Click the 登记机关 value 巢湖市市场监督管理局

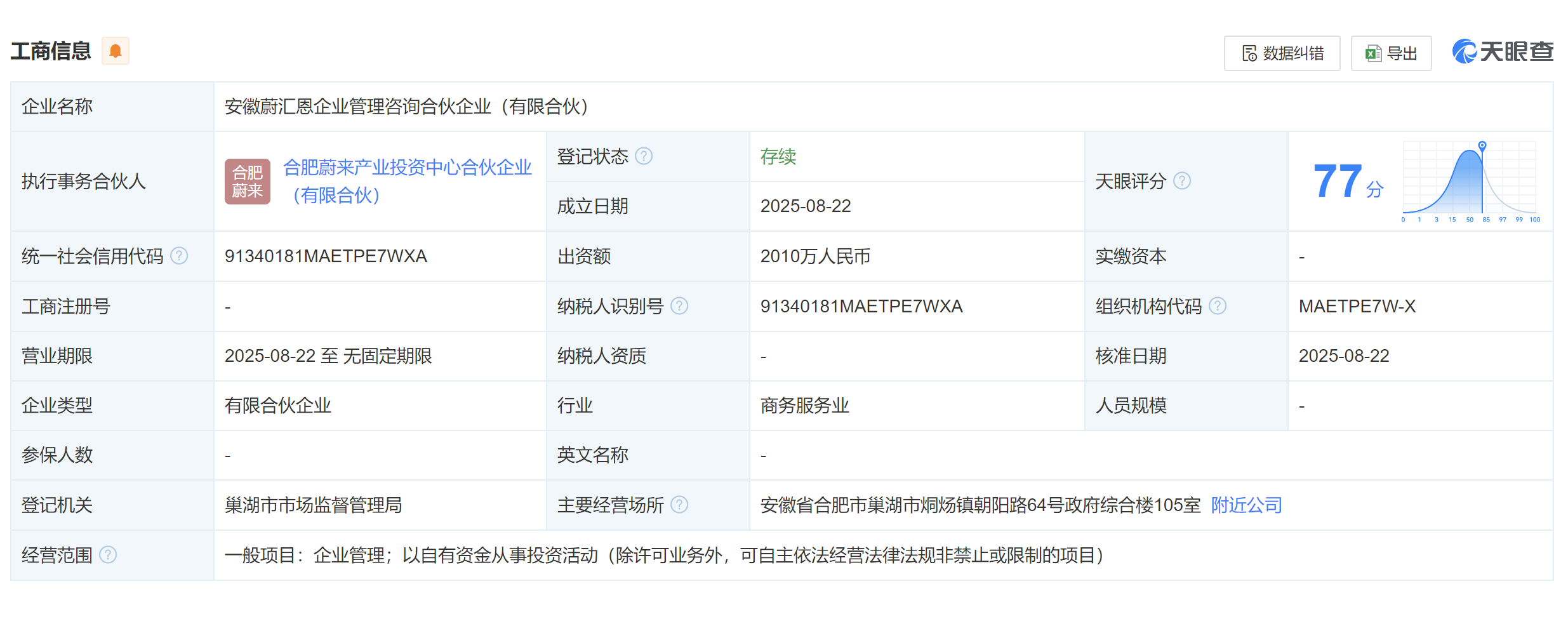[x=314, y=505]
